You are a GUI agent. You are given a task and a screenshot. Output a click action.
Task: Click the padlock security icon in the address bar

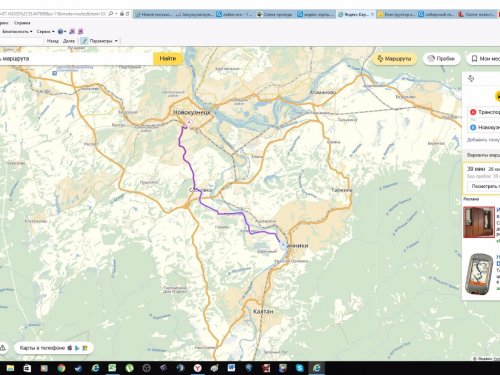122,14
